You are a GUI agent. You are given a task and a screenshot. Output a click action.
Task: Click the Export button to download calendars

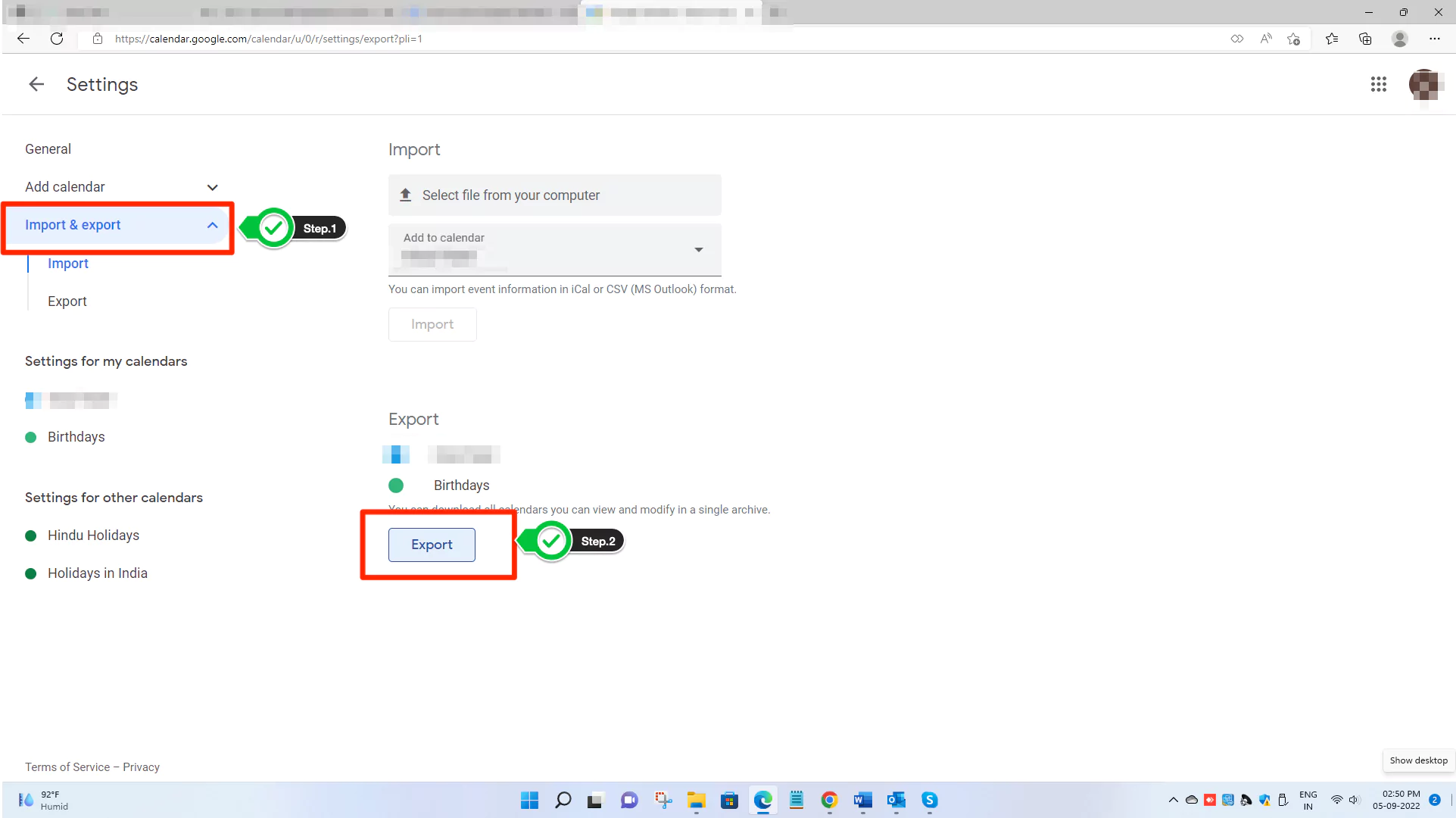tap(431, 545)
